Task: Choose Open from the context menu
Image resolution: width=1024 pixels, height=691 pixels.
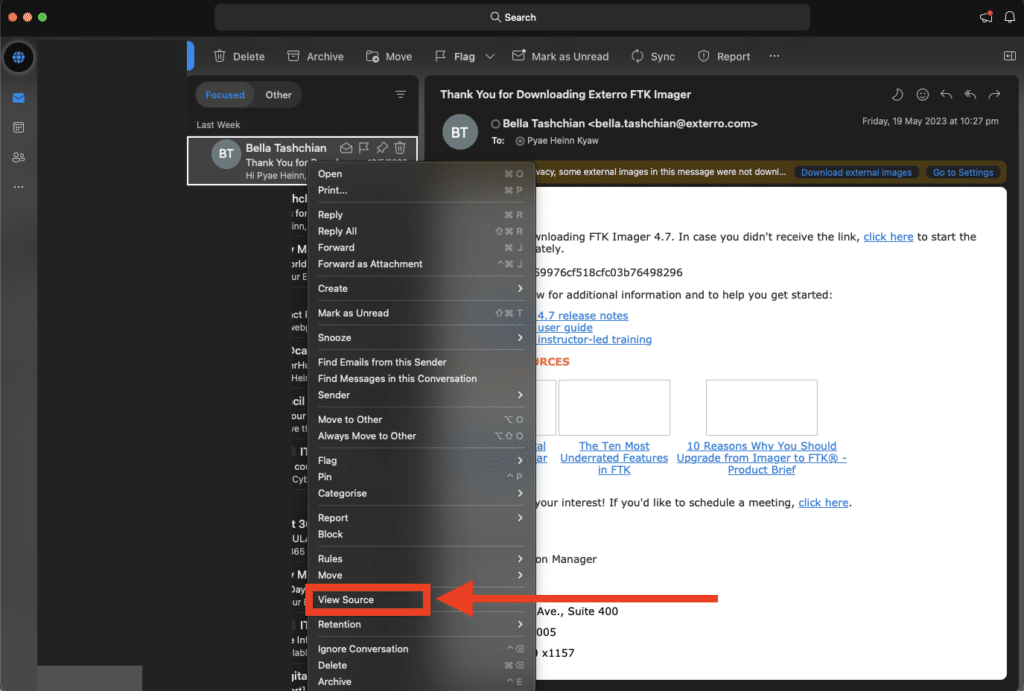Action: point(421,174)
